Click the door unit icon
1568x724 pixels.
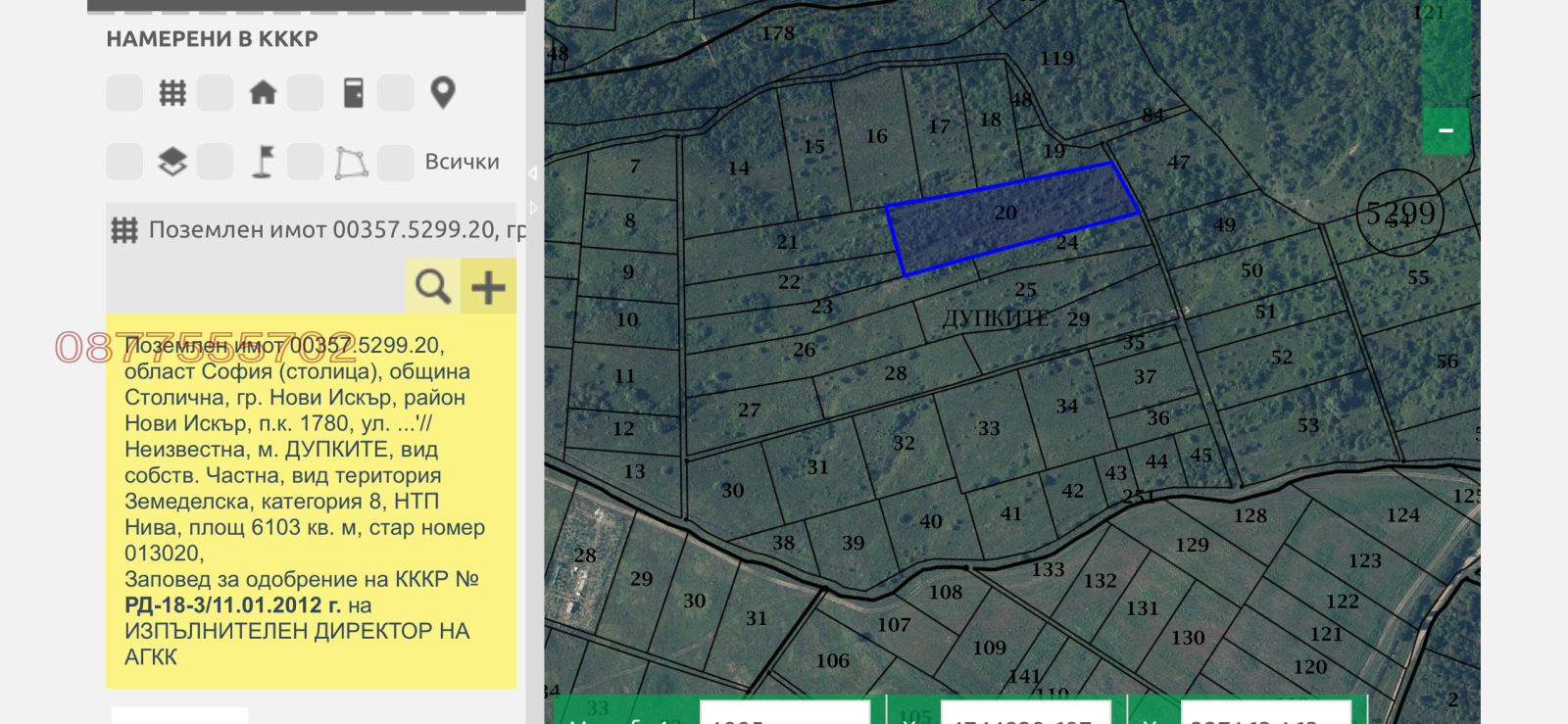[353, 93]
